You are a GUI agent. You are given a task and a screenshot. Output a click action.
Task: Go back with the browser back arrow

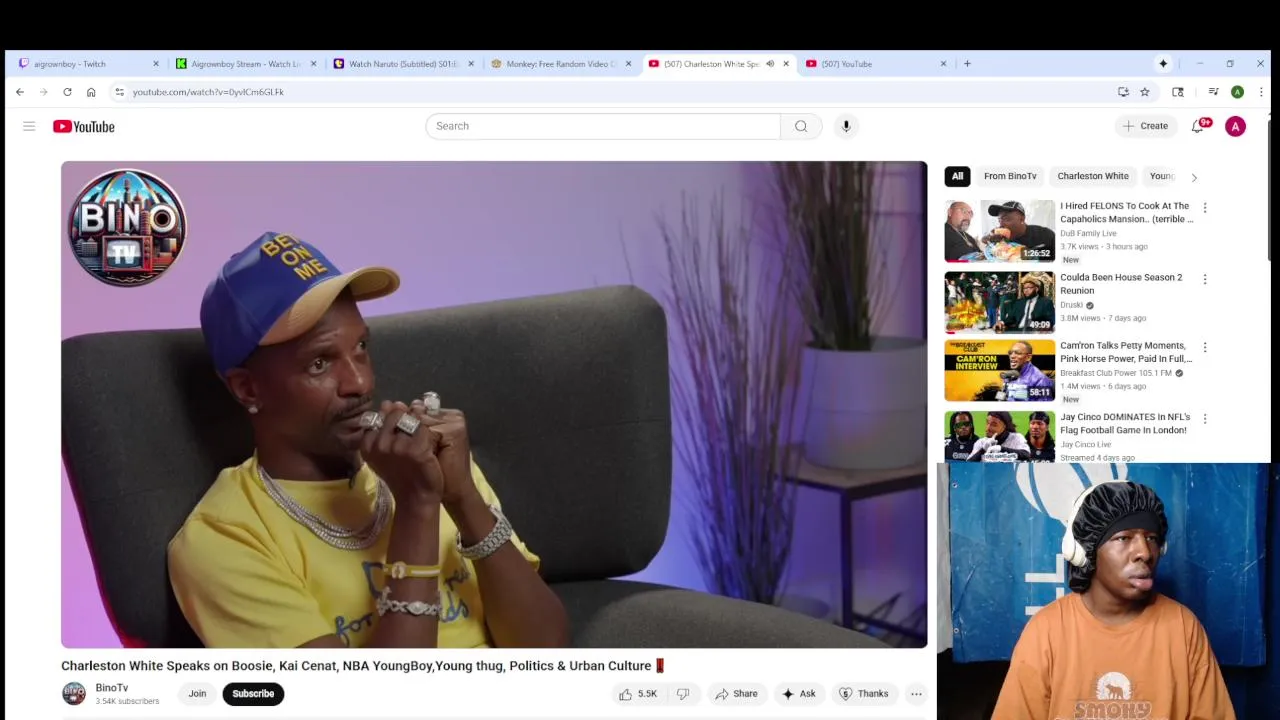click(x=20, y=92)
